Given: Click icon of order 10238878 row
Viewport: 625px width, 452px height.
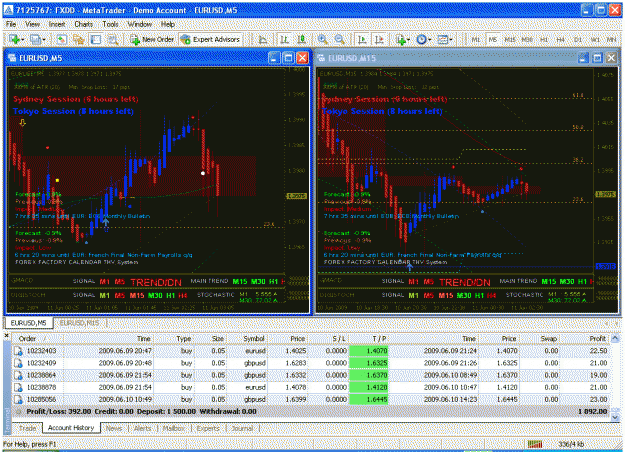Looking at the screenshot, I should (x=18, y=387).
